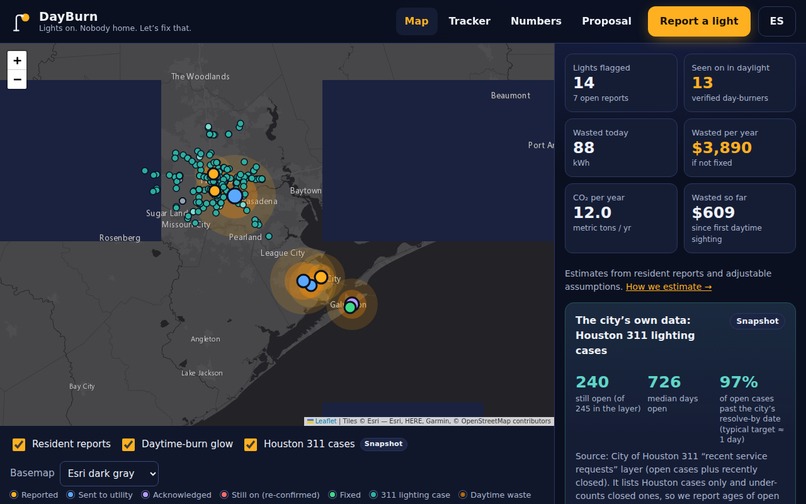Click the Lake Jackson map label
This screenshot has height=504, width=806.
point(202,373)
